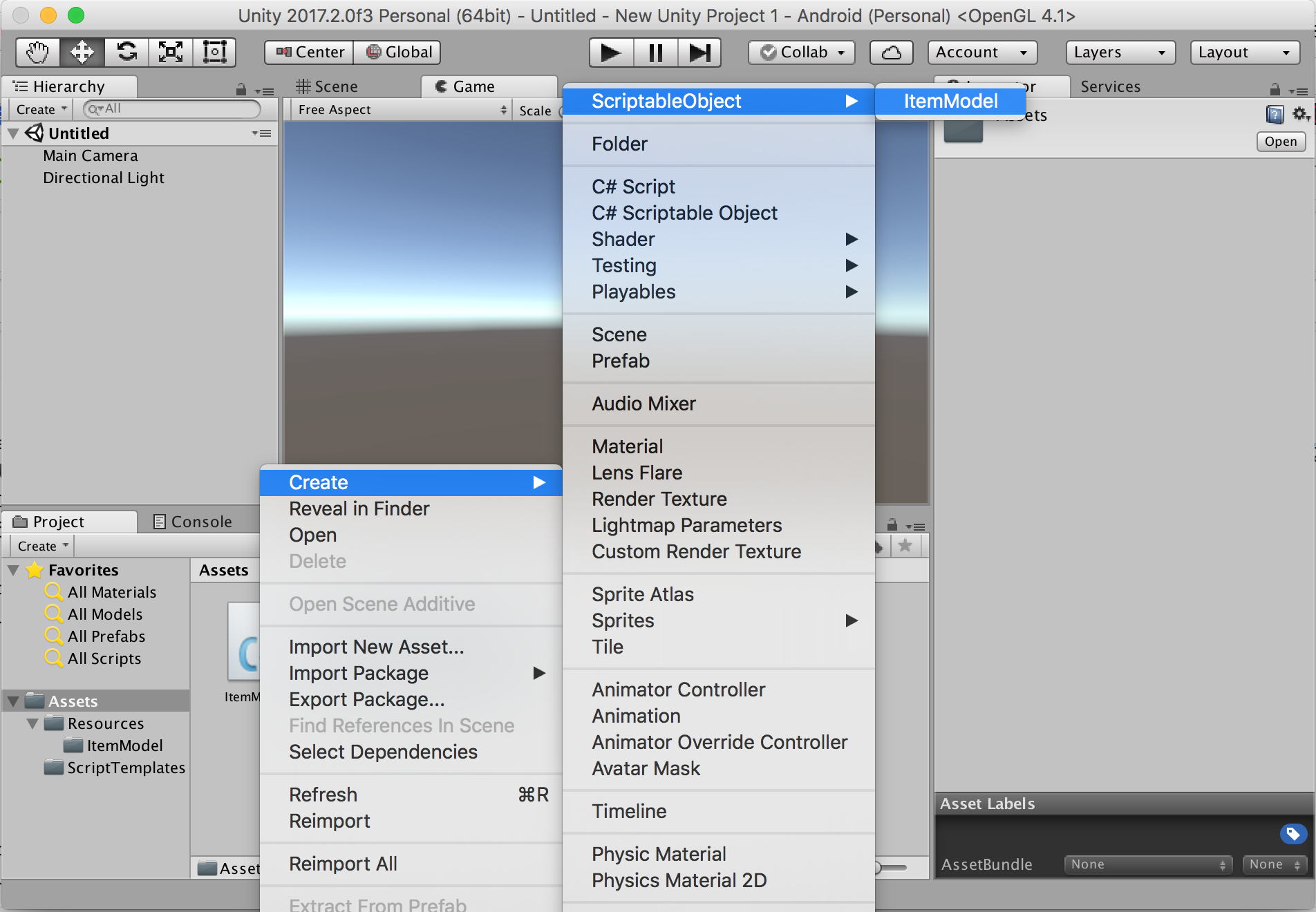Toggle the Inspector panel lock
This screenshot has height=912, width=1316.
(x=1275, y=89)
